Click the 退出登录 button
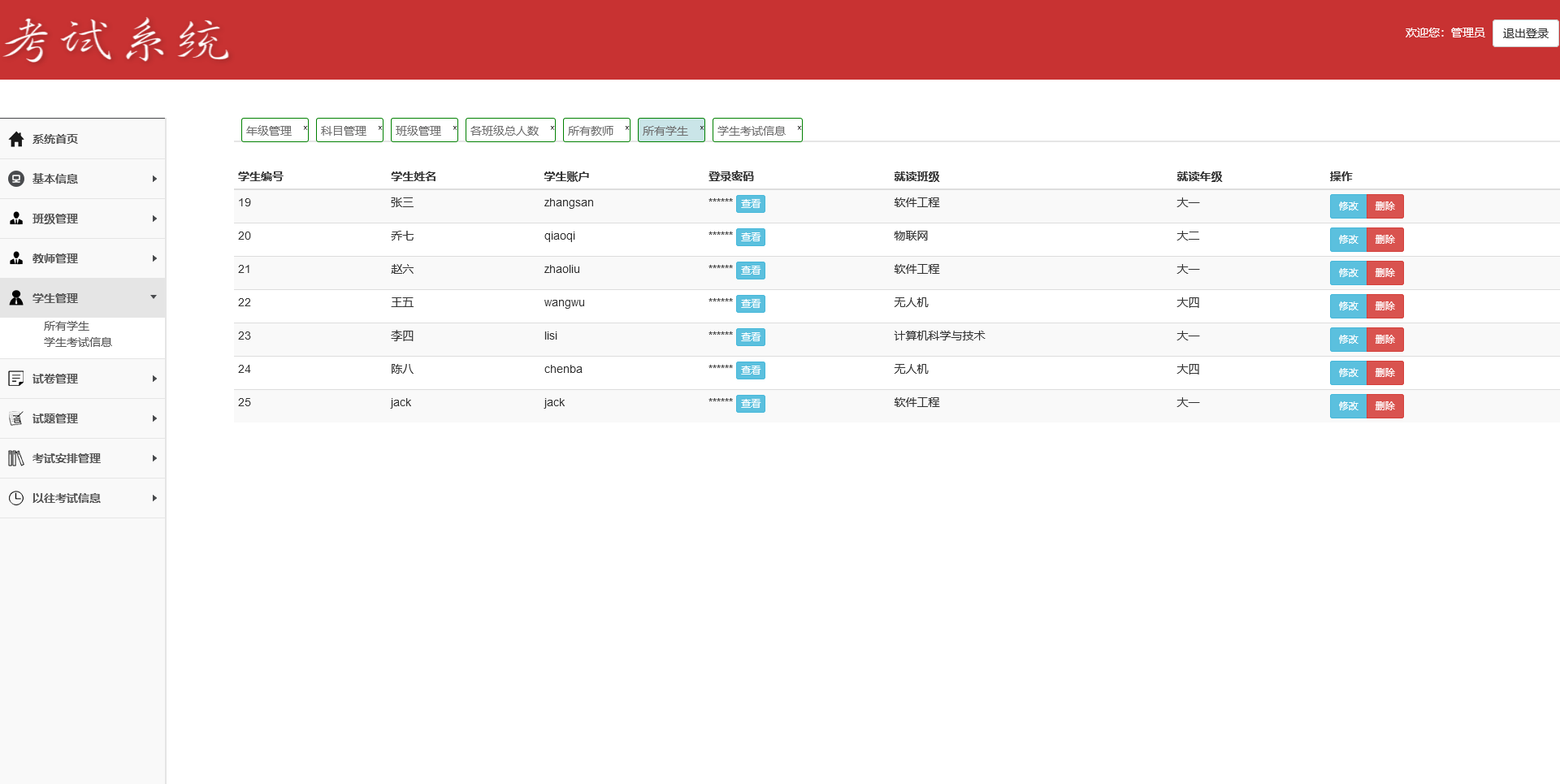 click(x=1525, y=33)
